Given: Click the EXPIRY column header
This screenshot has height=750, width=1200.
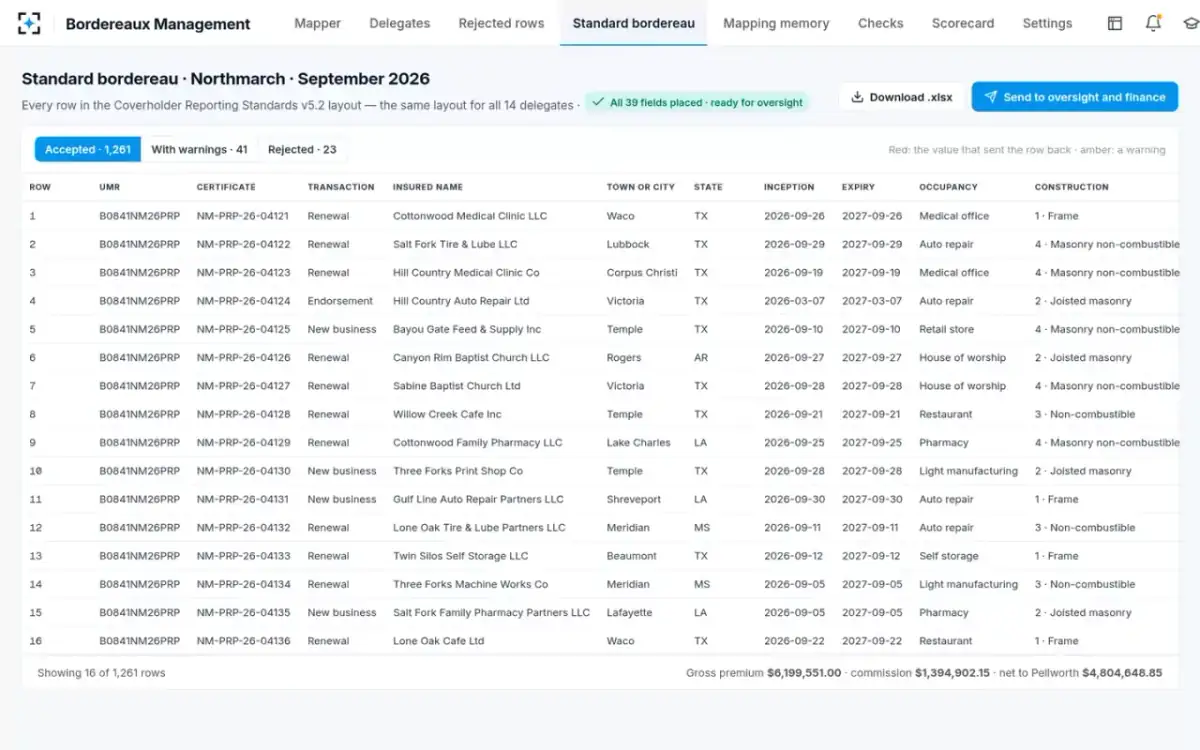Looking at the screenshot, I should [858, 187].
